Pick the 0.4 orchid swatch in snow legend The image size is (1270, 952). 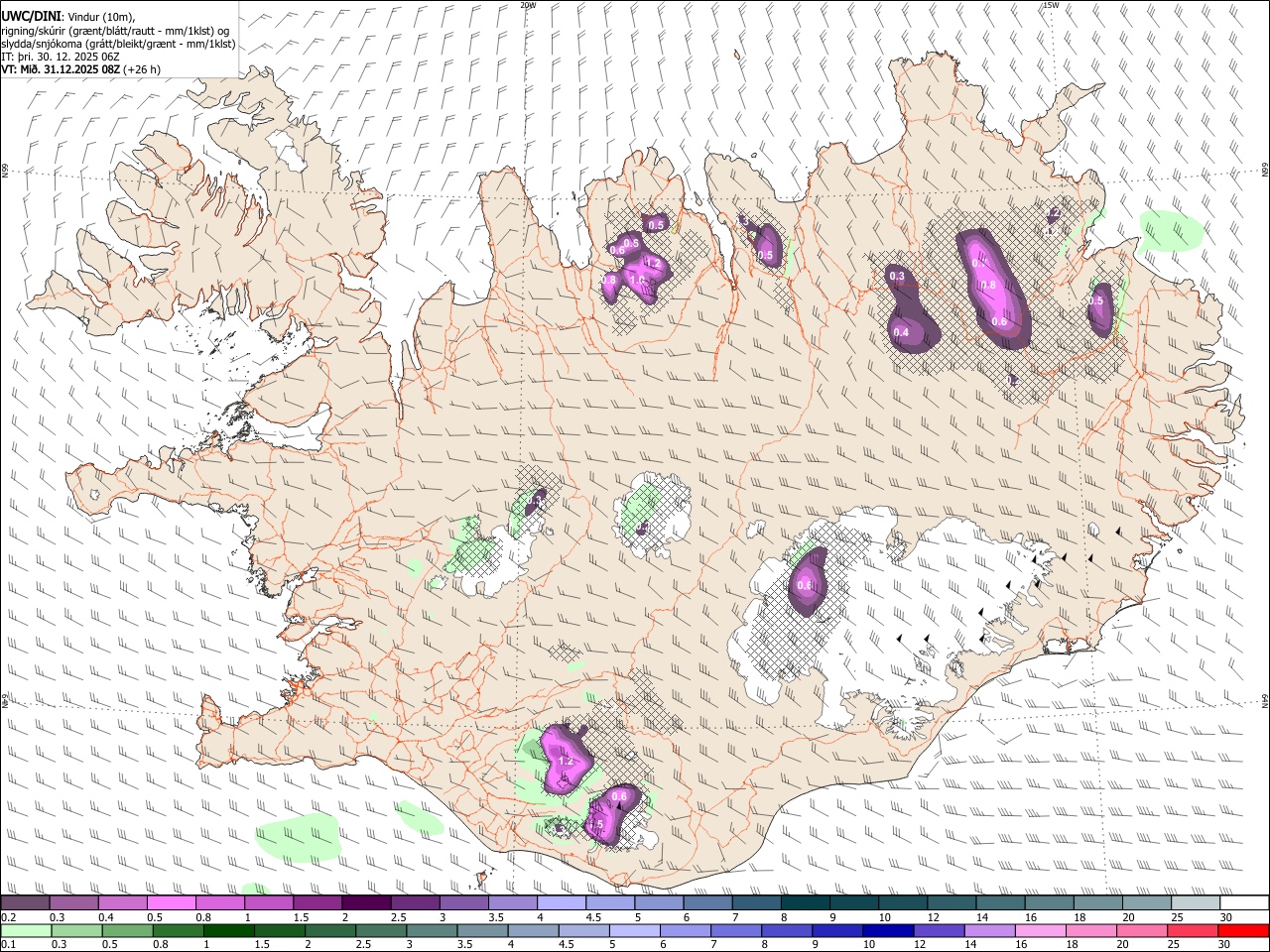tap(122, 903)
